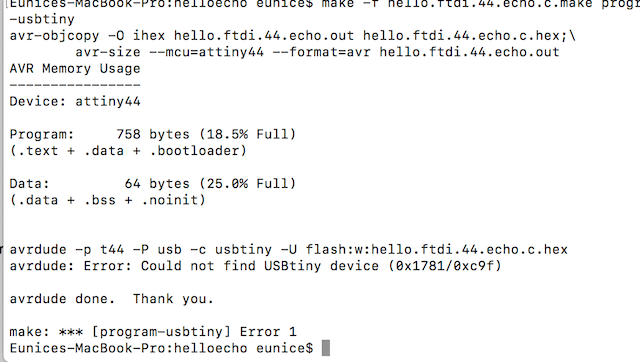
Task: Click the terminal cursor block at the prompt
Action: pyautogui.click(x=326, y=348)
